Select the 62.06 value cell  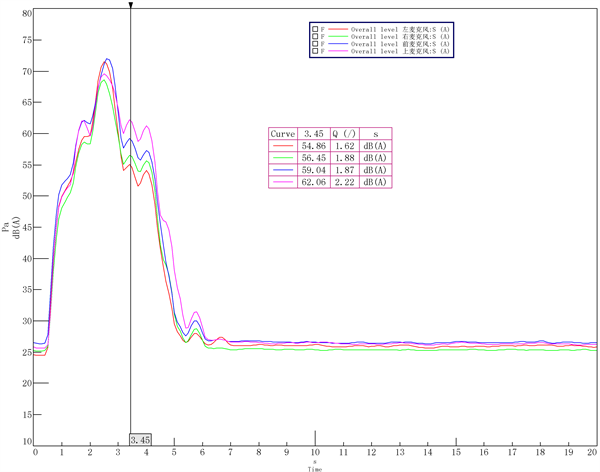pyautogui.click(x=315, y=182)
